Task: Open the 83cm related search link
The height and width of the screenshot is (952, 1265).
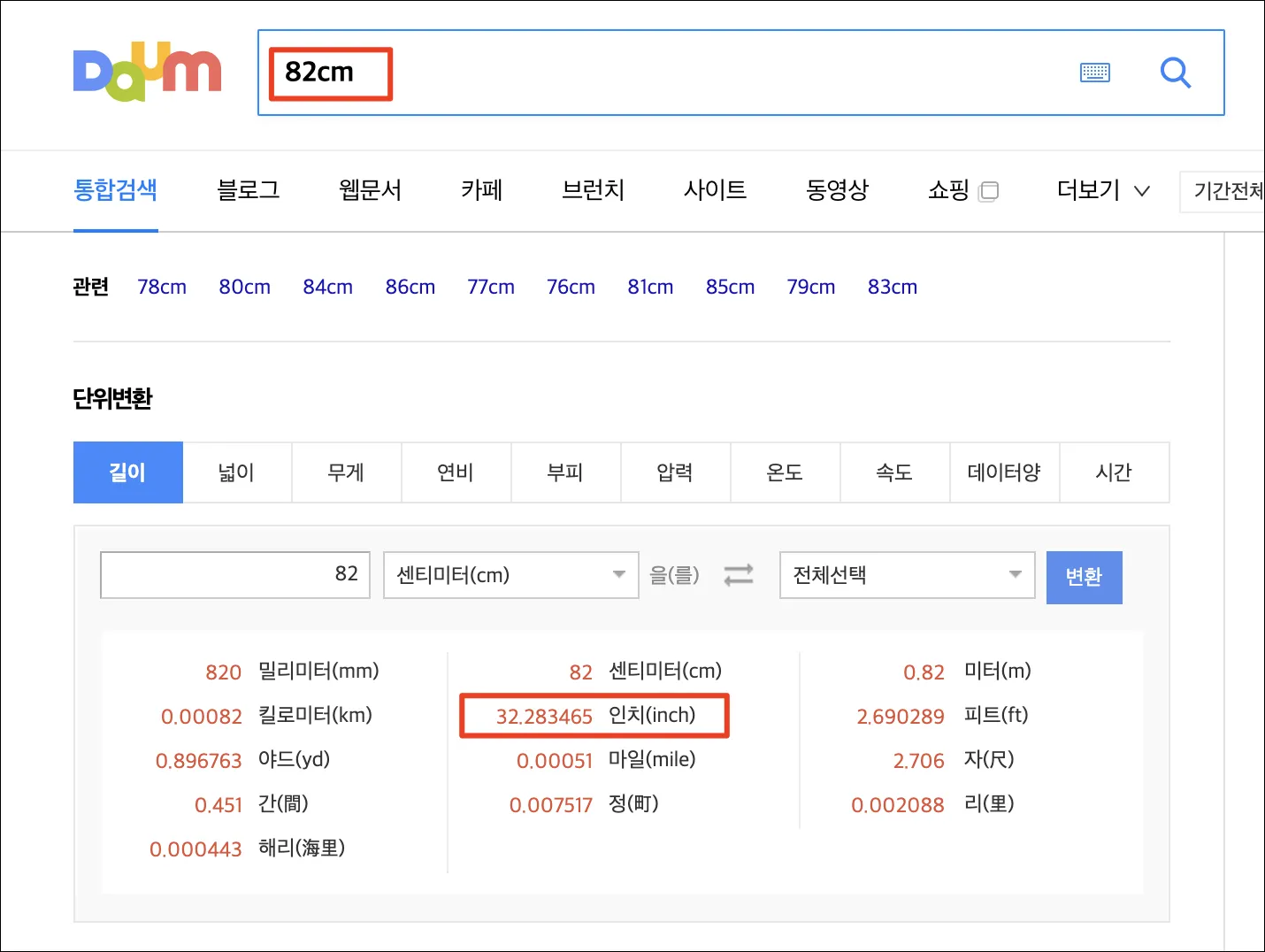Action: 892,287
